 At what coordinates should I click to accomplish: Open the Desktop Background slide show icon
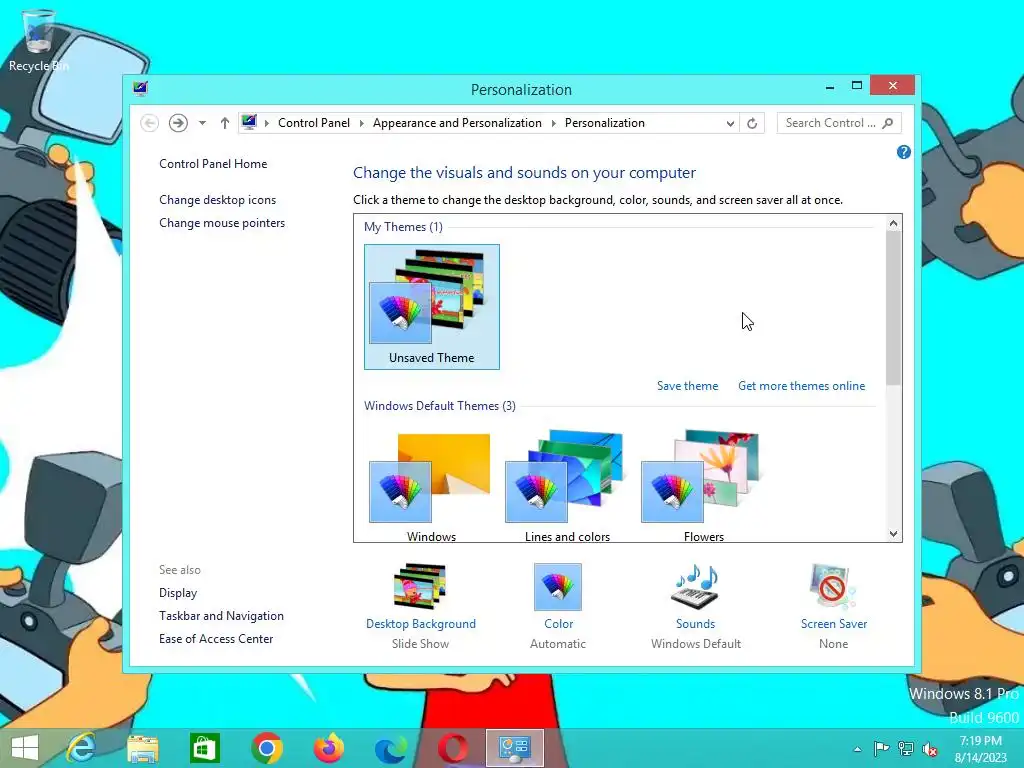pyautogui.click(x=421, y=586)
